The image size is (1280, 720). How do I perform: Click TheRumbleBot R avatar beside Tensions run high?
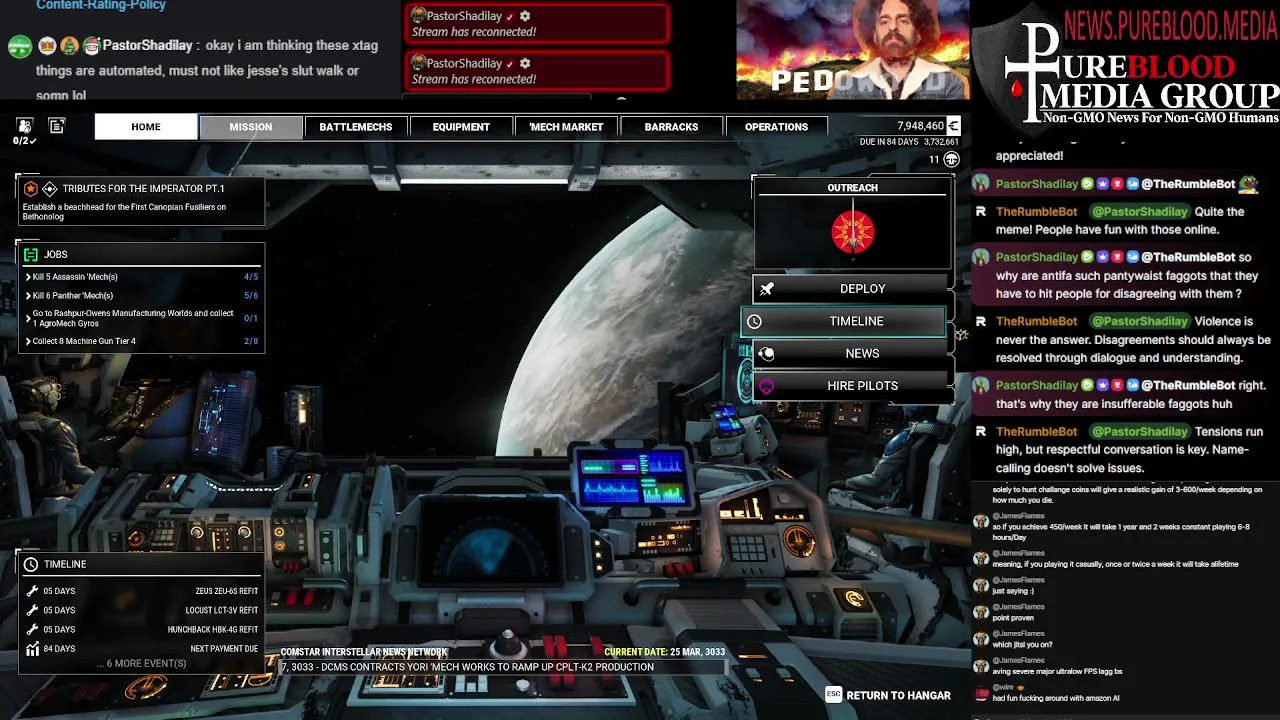point(981,432)
